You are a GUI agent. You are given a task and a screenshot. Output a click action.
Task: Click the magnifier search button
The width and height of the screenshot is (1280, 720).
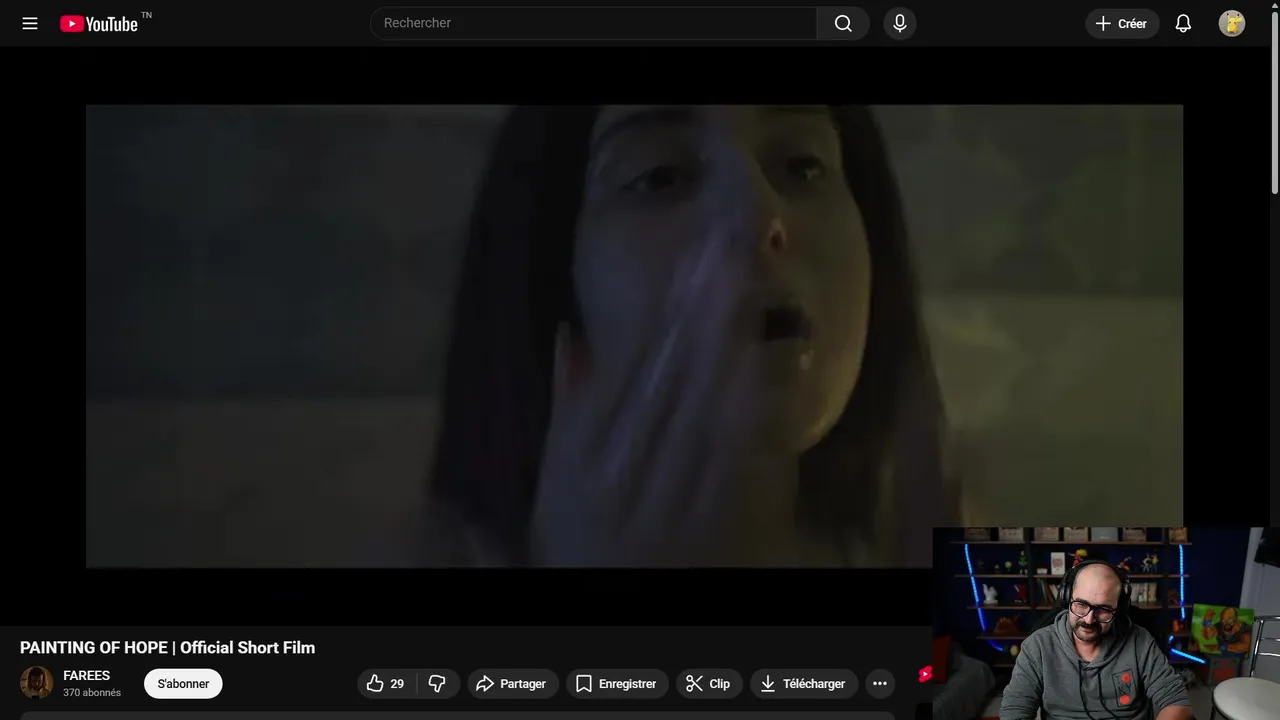(x=843, y=23)
